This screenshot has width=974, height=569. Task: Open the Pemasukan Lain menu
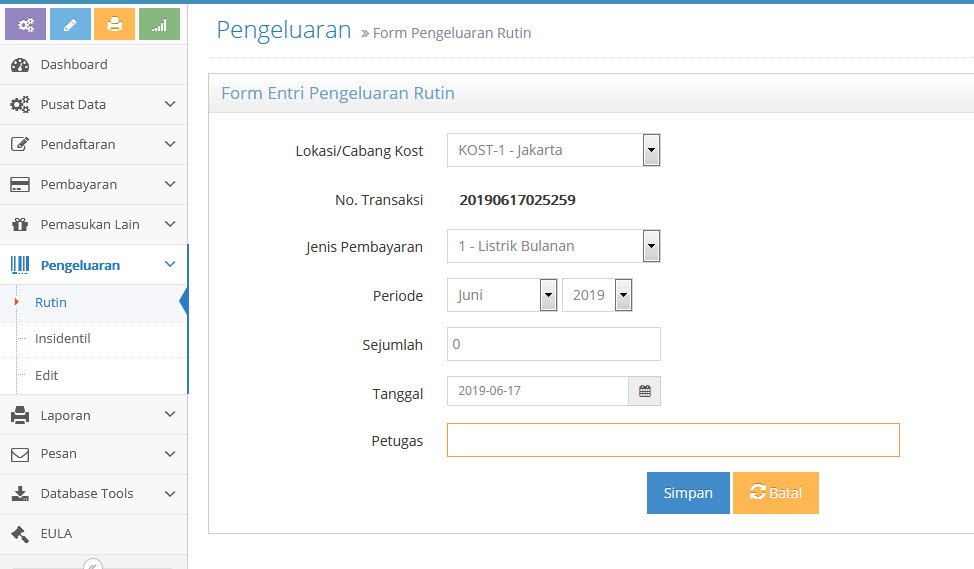point(93,224)
